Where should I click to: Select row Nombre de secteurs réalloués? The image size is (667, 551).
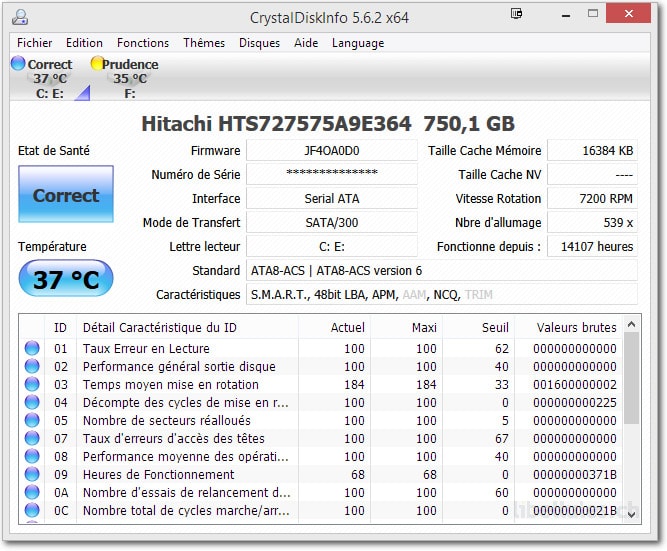pyautogui.click(x=321, y=420)
